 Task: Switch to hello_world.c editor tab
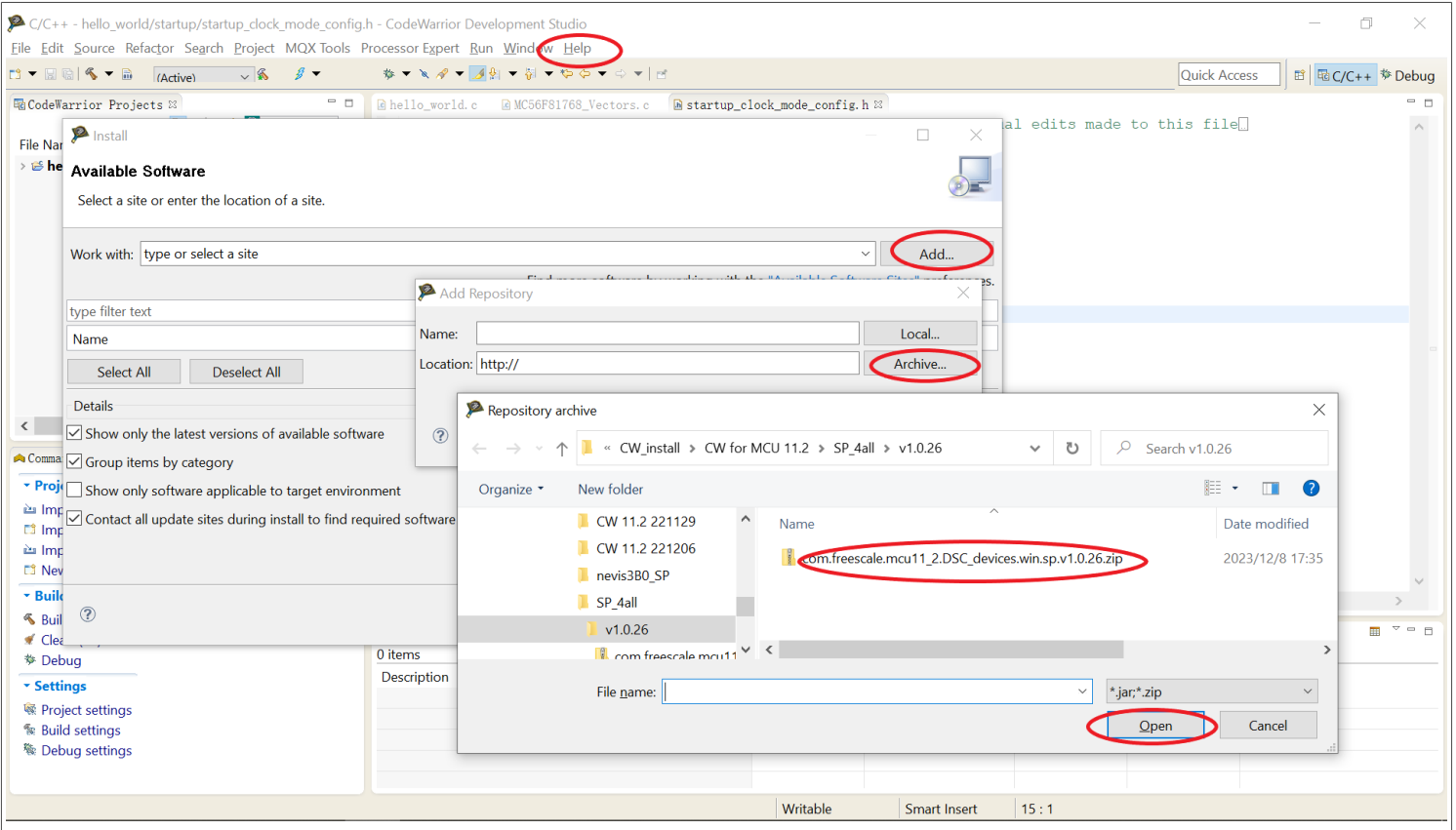(x=432, y=104)
